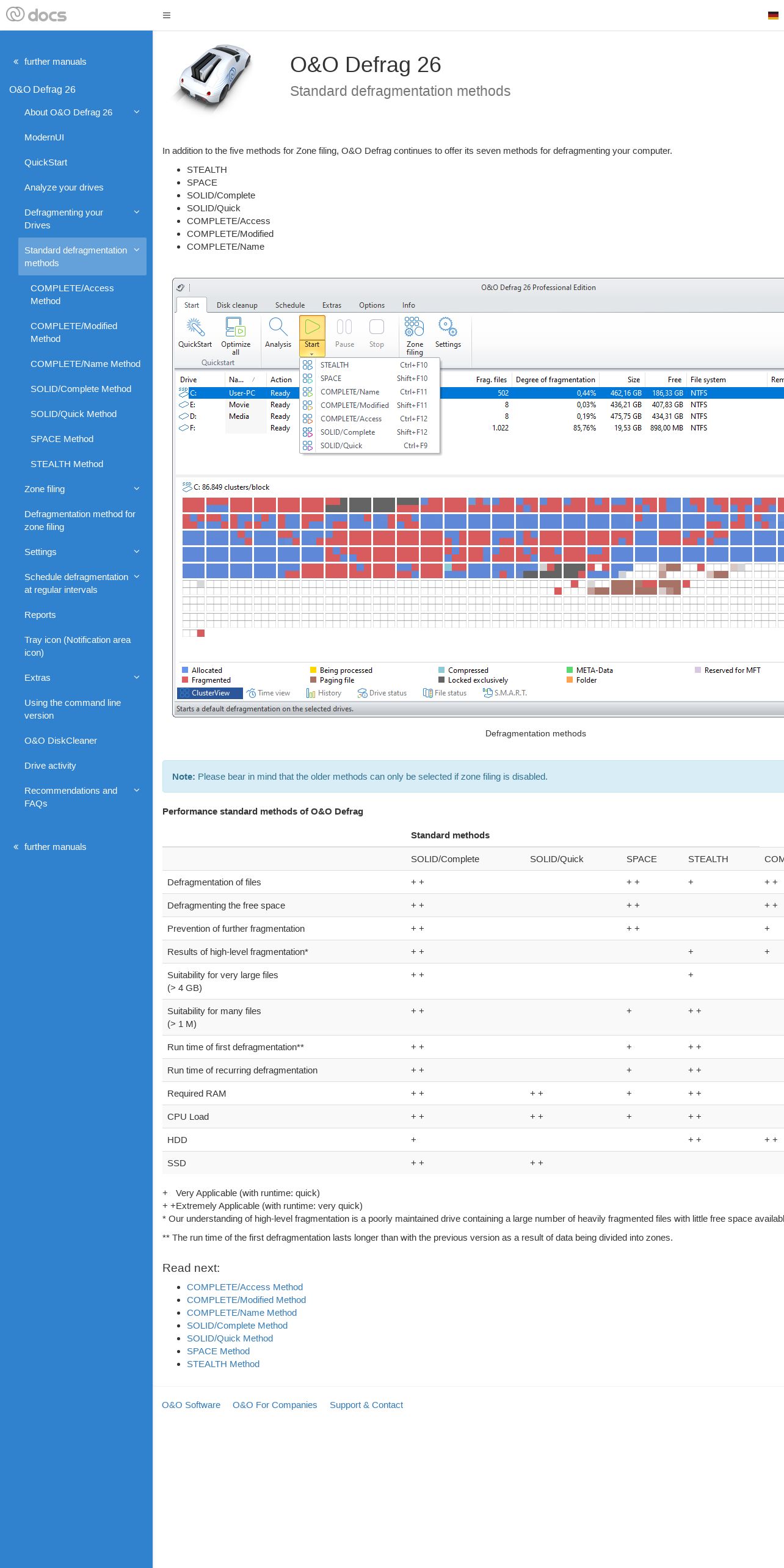Image resolution: width=784 pixels, height=1568 pixels.
Task: Open the Reports sidebar page
Action: tap(40, 615)
